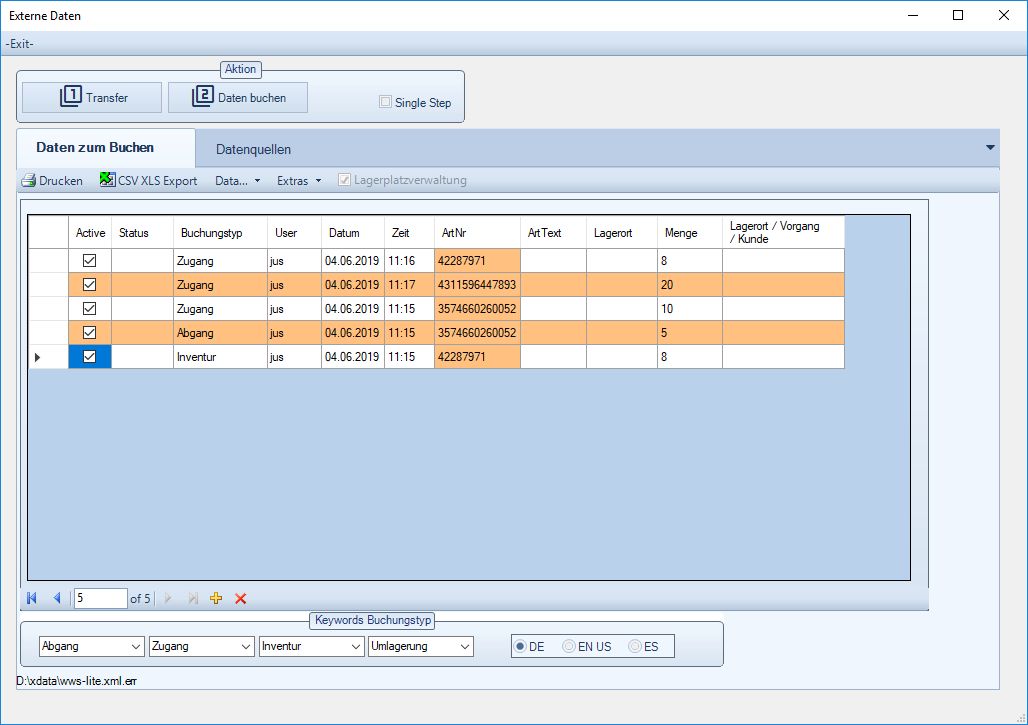Open the -Exit- menu
The image size is (1028, 725).
(x=20, y=44)
